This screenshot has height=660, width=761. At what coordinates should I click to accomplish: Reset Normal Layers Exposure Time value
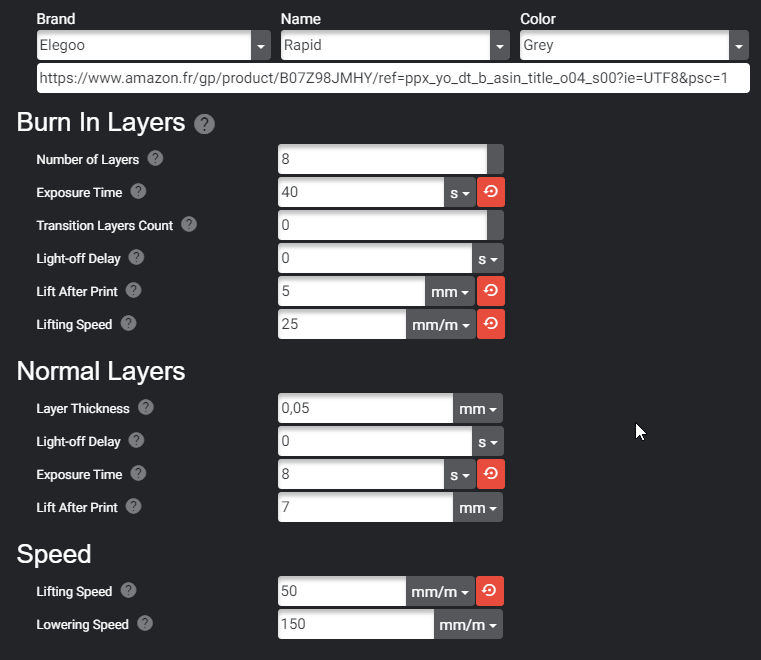point(491,474)
